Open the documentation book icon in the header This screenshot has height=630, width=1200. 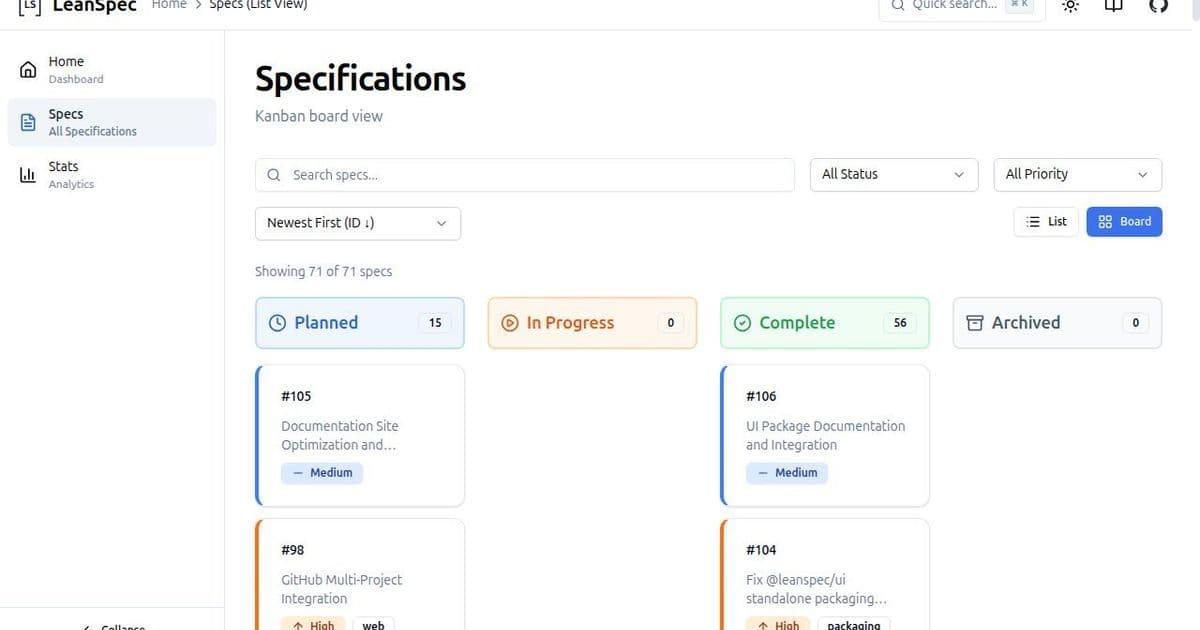(x=1113, y=5)
